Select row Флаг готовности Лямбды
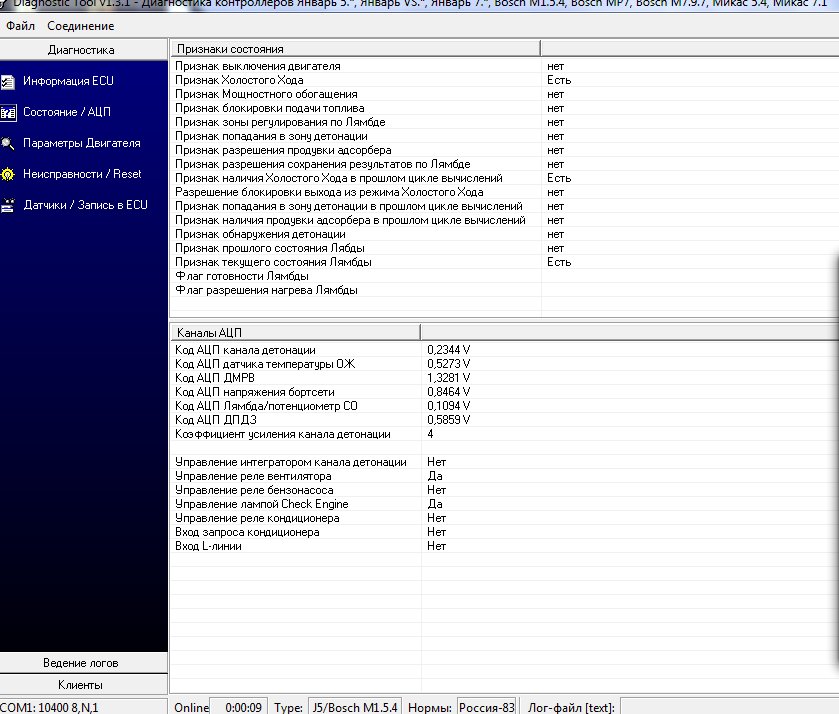This screenshot has height=714, width=839. 504,276
